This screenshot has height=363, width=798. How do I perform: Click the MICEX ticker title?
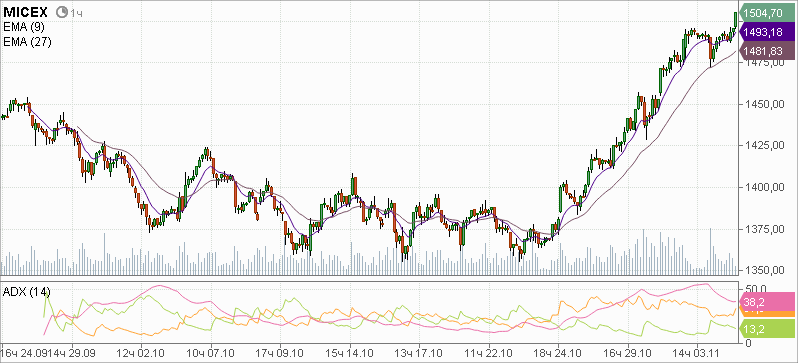(x=25, y=12)
